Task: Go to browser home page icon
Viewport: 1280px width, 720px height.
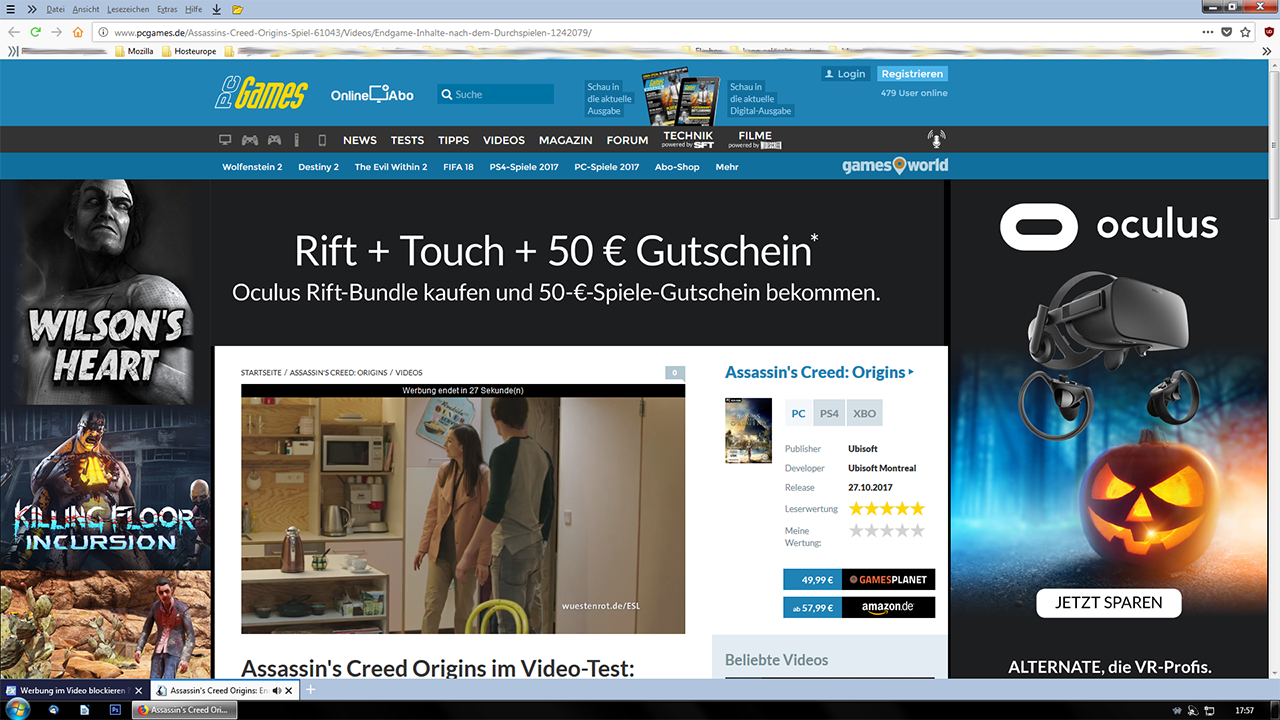Action: point(78,32)
